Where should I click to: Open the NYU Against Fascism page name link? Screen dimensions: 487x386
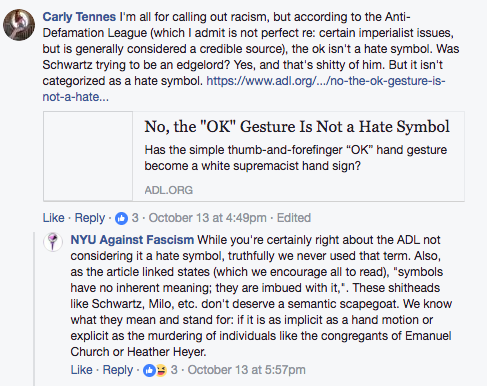(132, 240)
